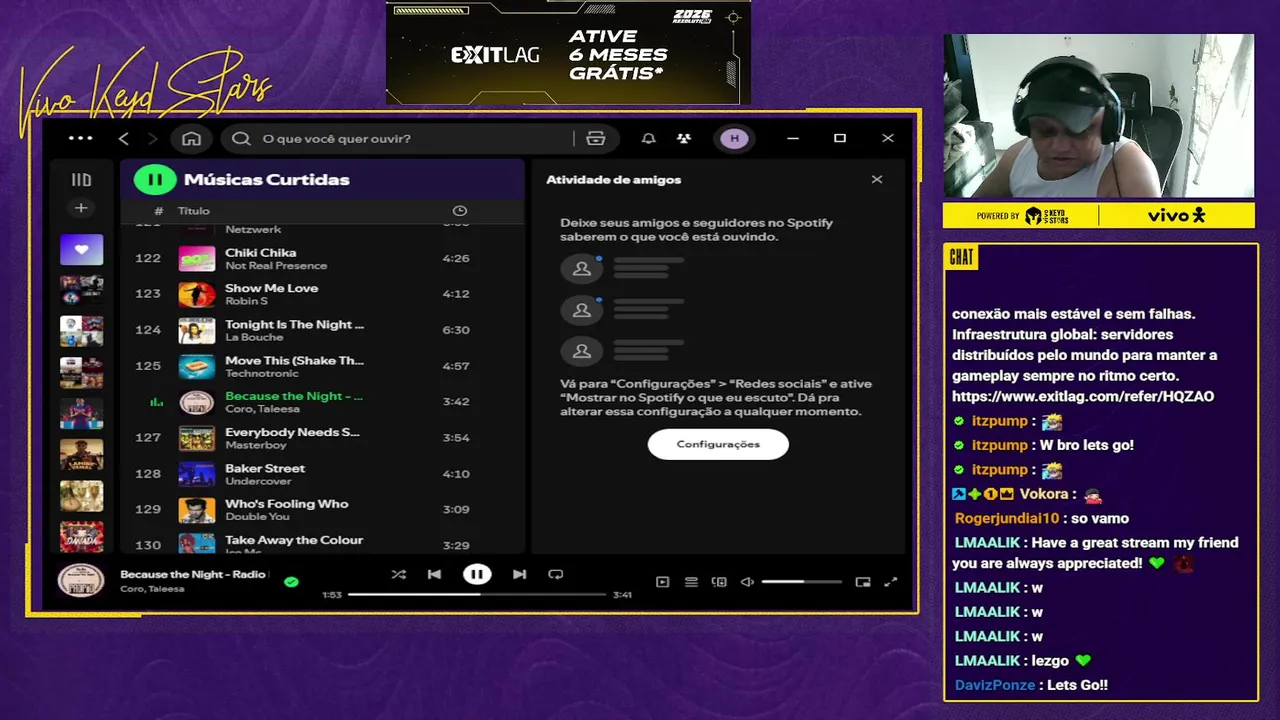The width and height of the screenshot is (1280, 720).
Task: Sort tracks by the clock duration column
Action: point(460,211)
